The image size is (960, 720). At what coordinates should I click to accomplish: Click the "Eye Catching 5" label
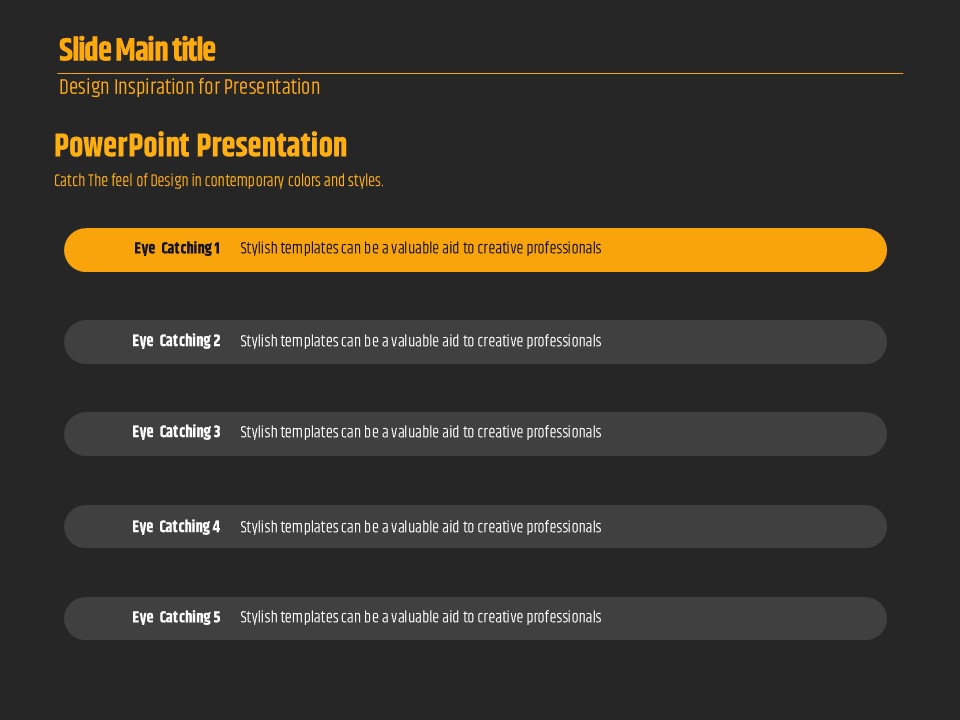point(176,618)
